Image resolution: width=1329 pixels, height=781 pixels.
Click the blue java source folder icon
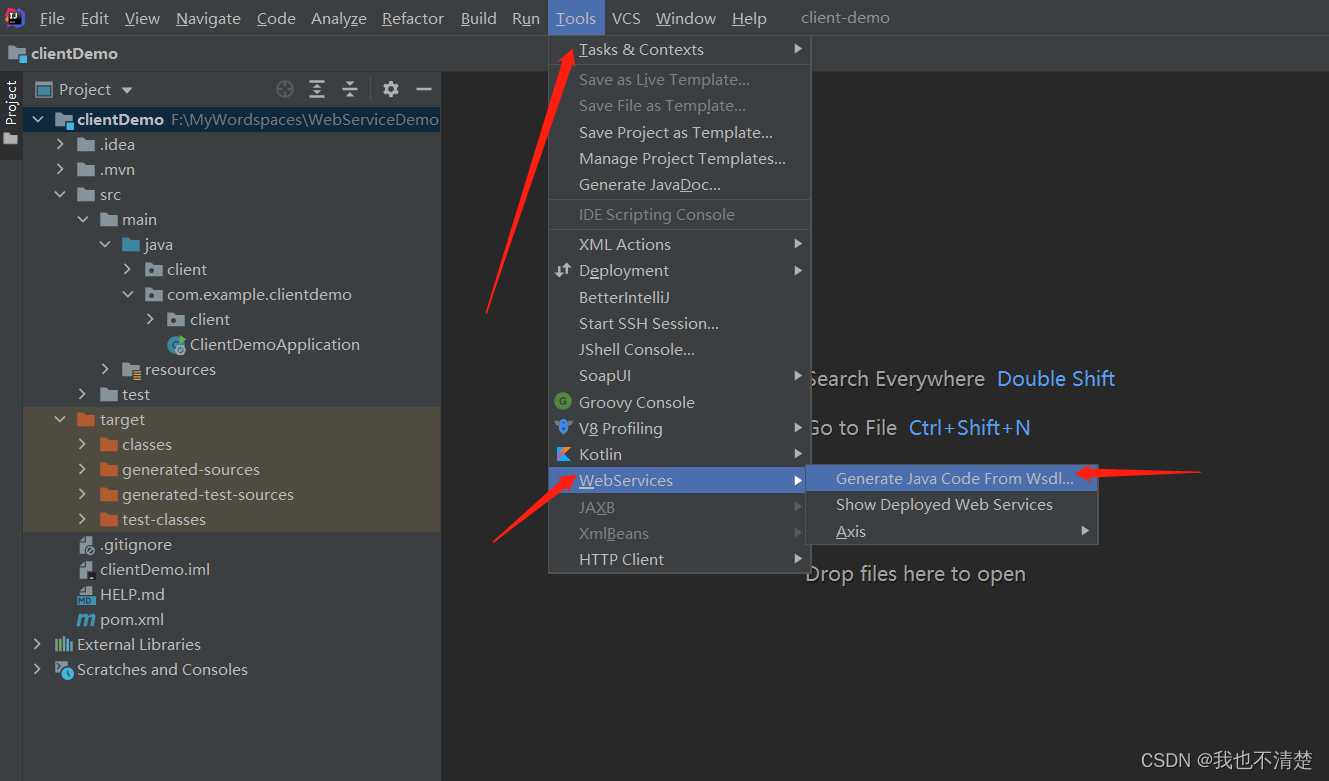point(131,245)
